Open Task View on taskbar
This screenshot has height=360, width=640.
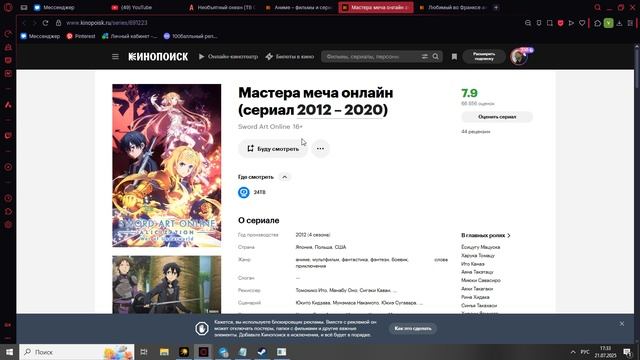pos(144,352)
